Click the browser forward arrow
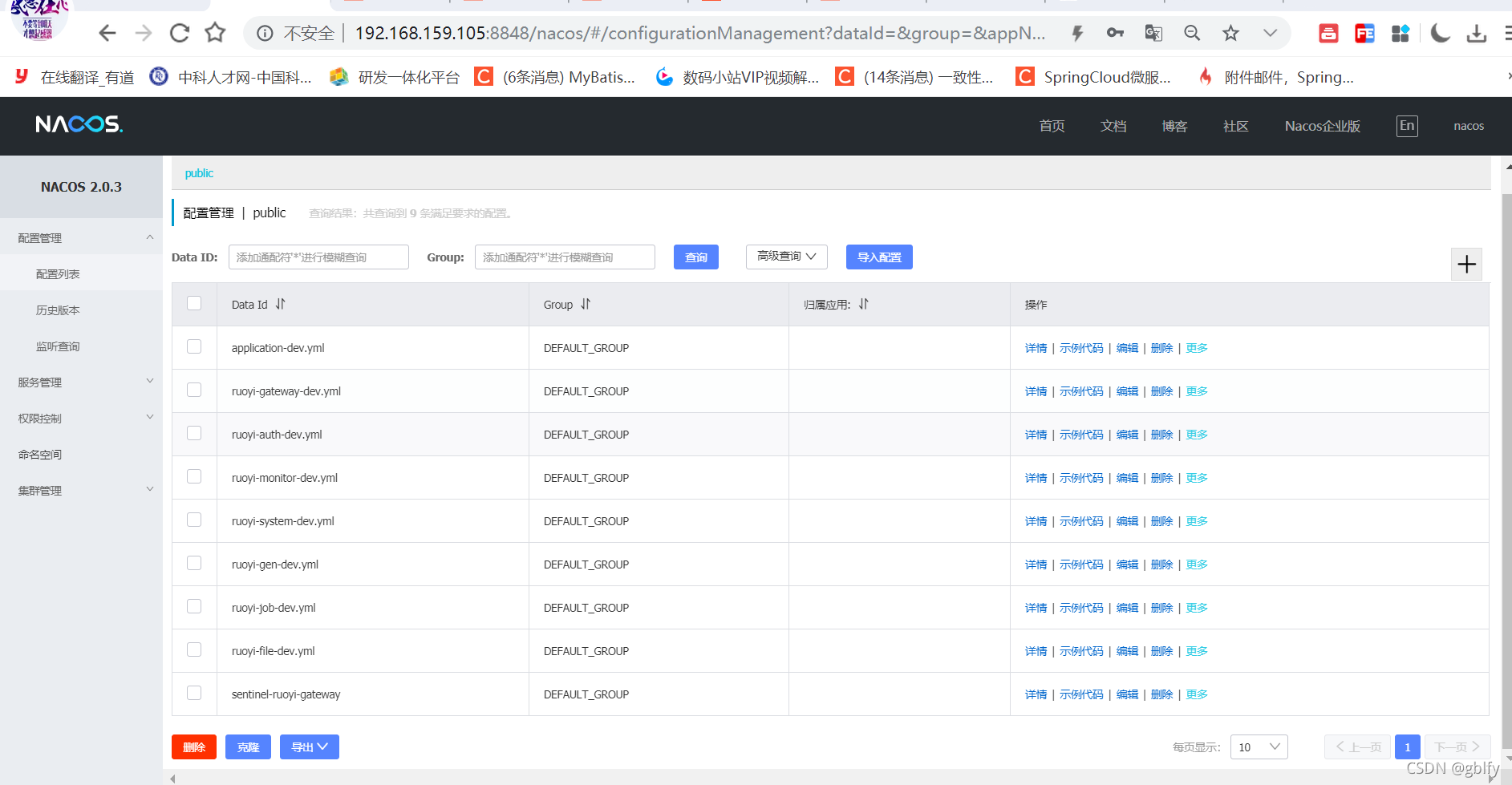 coord(144,33)
